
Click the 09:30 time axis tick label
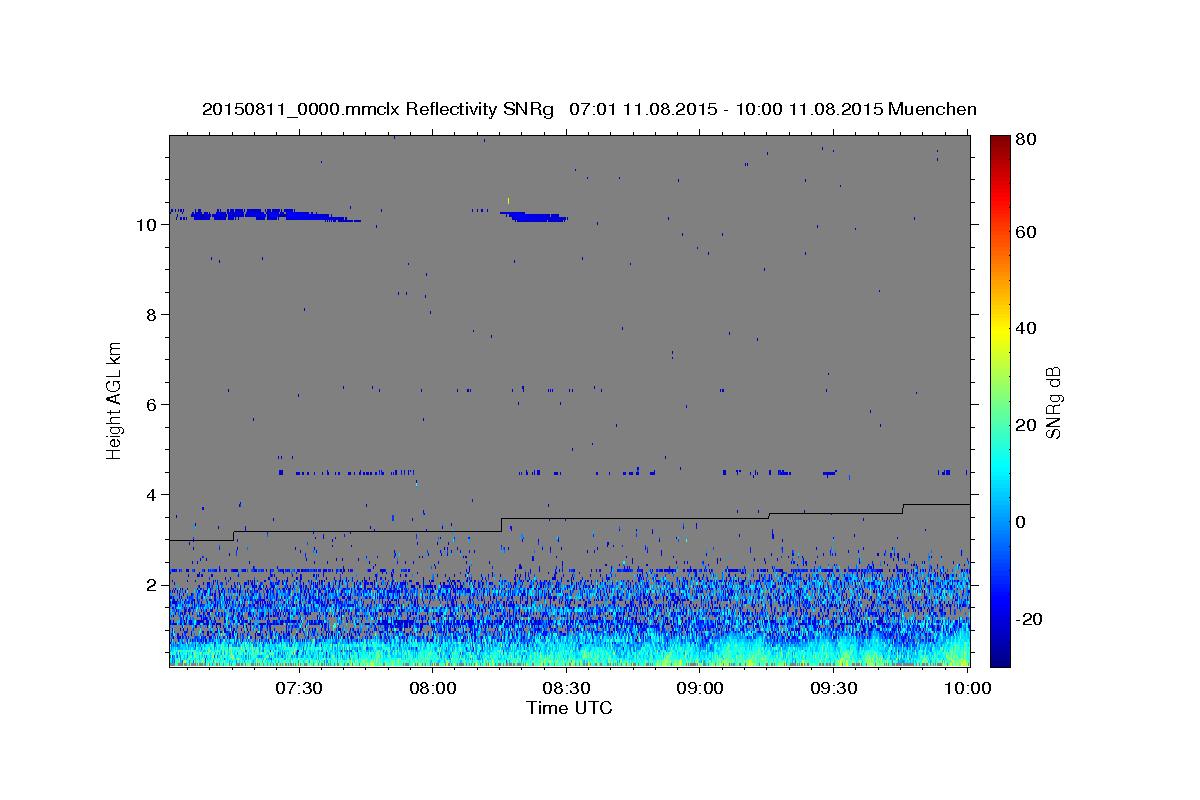click(833, 689)
